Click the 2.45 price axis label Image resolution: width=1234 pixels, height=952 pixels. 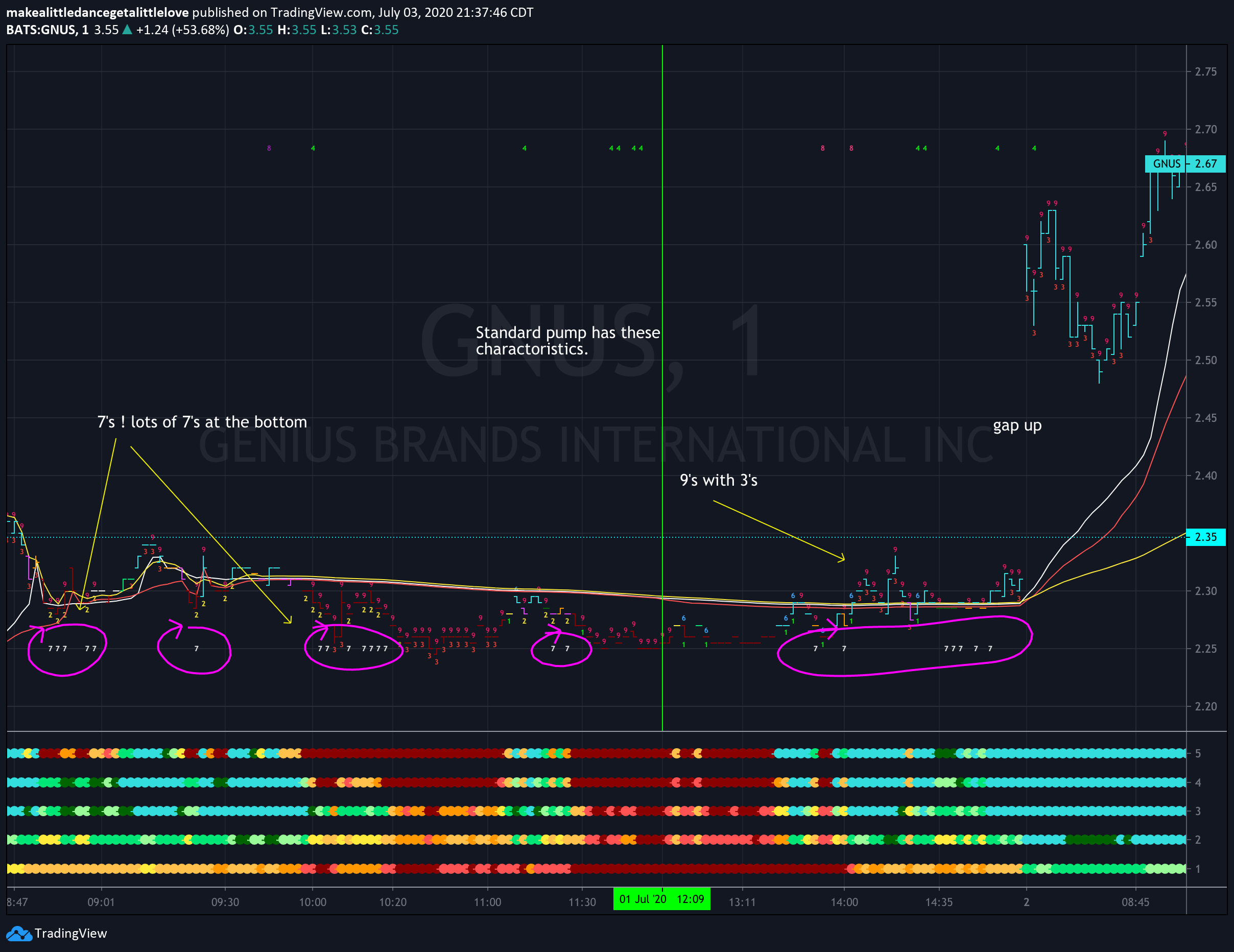point(1206,418)
